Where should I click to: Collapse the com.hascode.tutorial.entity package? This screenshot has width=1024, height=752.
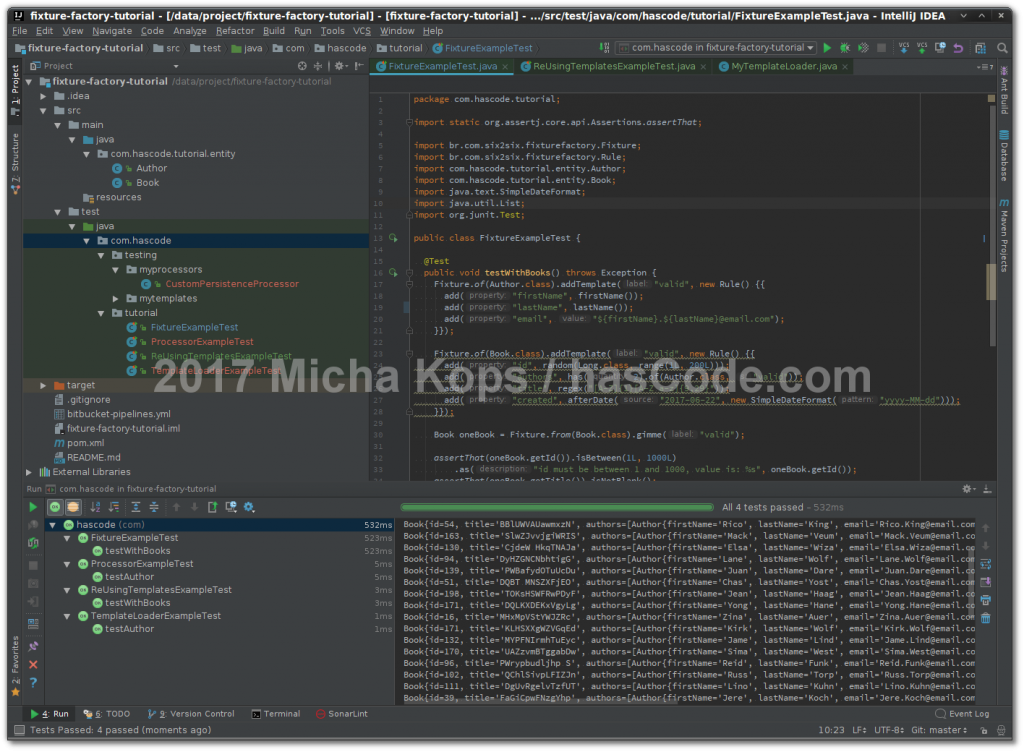pyautogui.click(x=86, y=154)
